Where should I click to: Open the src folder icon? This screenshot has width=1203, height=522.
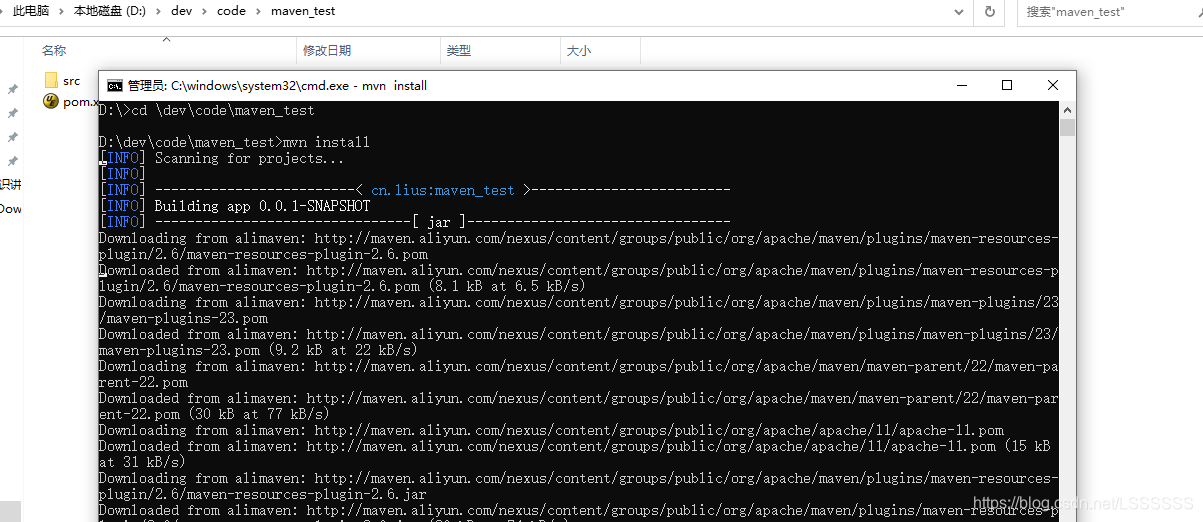point(51,81)
